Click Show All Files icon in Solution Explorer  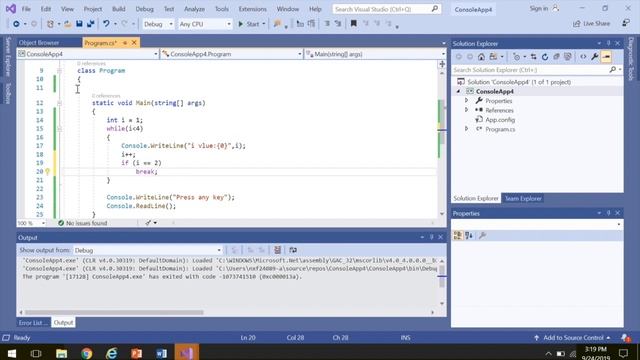tap(568, 57)
